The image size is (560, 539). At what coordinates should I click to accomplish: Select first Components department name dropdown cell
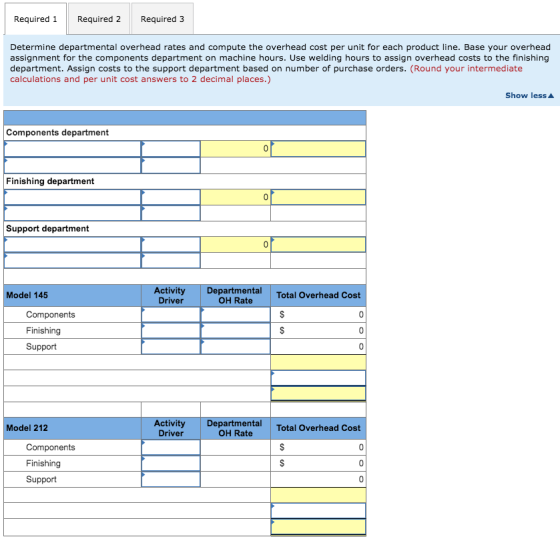pyautogui.click(x=72, y=149)
